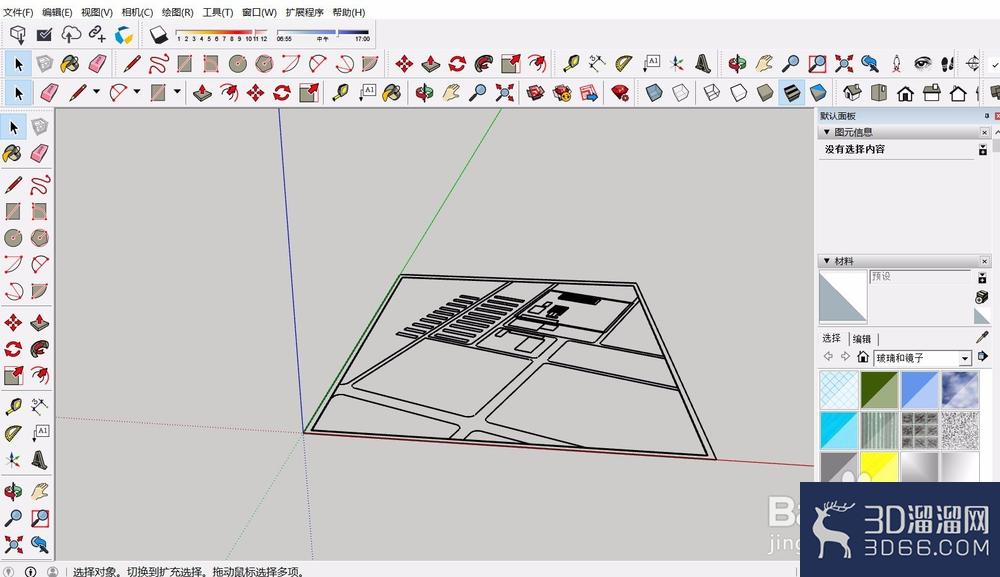The image size is (1000, 577).
Task: Enable Wireframe face style
Action: click(712, 93)
